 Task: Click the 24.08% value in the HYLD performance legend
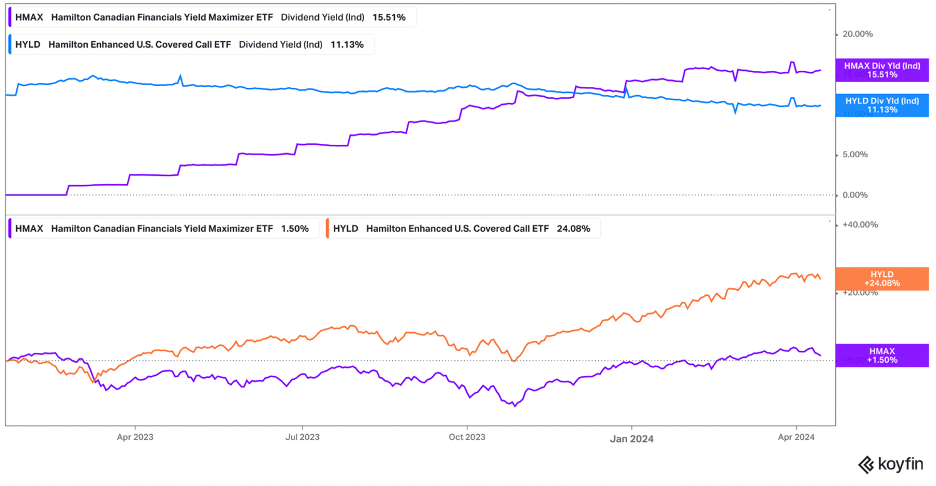tap(573, 228)
